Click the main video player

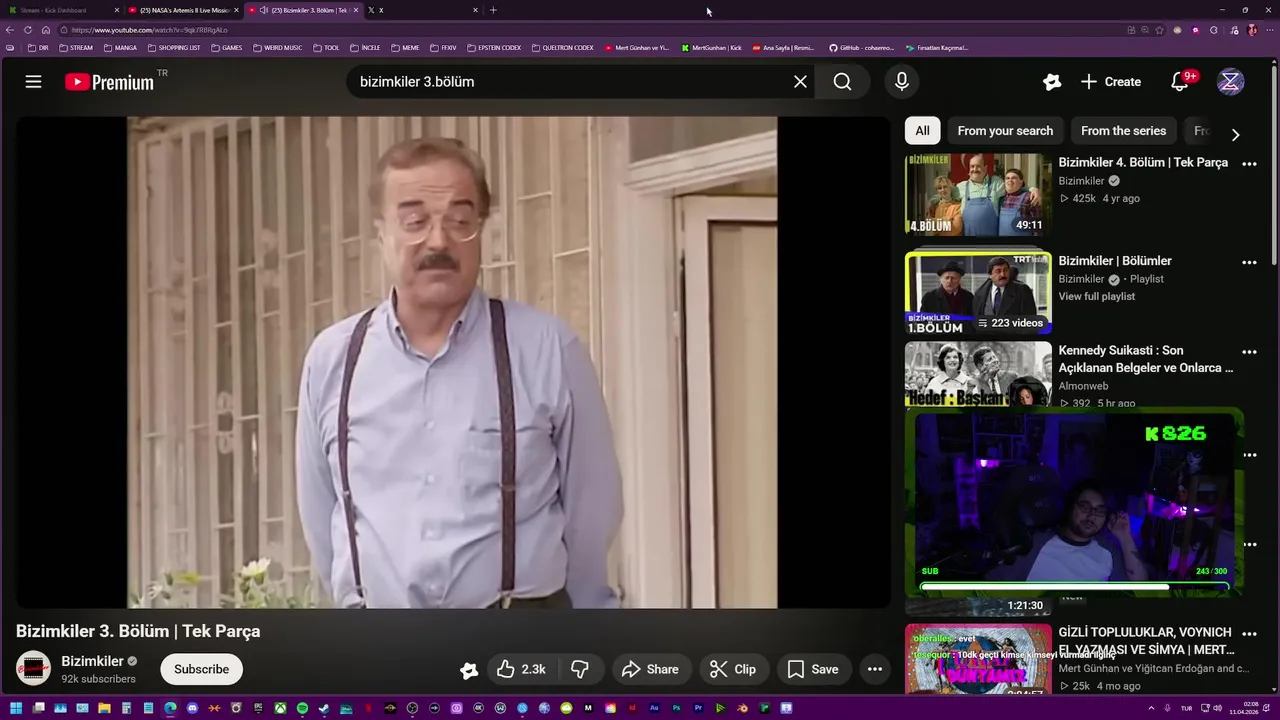click(452, 362)
